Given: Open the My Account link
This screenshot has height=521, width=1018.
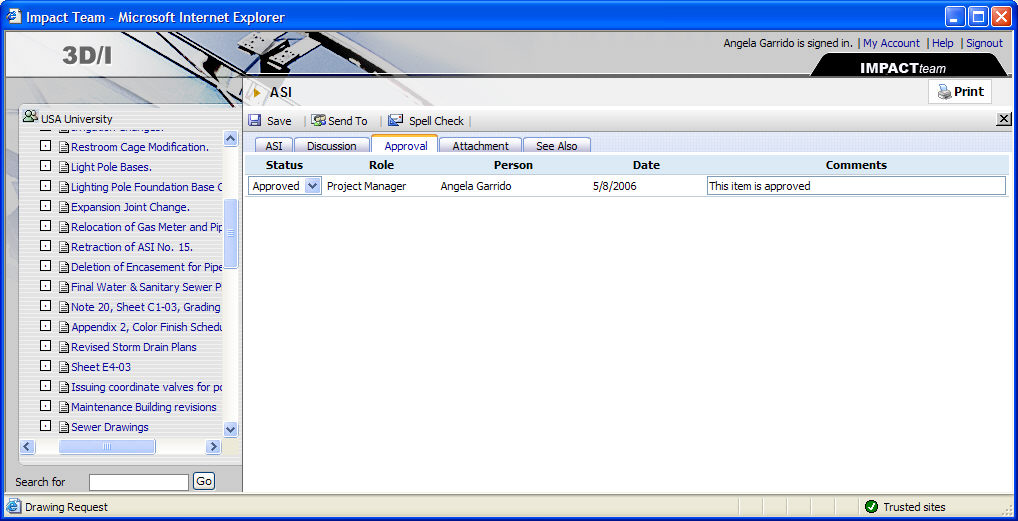Looking at the screenshot, I should pos(891,43).
